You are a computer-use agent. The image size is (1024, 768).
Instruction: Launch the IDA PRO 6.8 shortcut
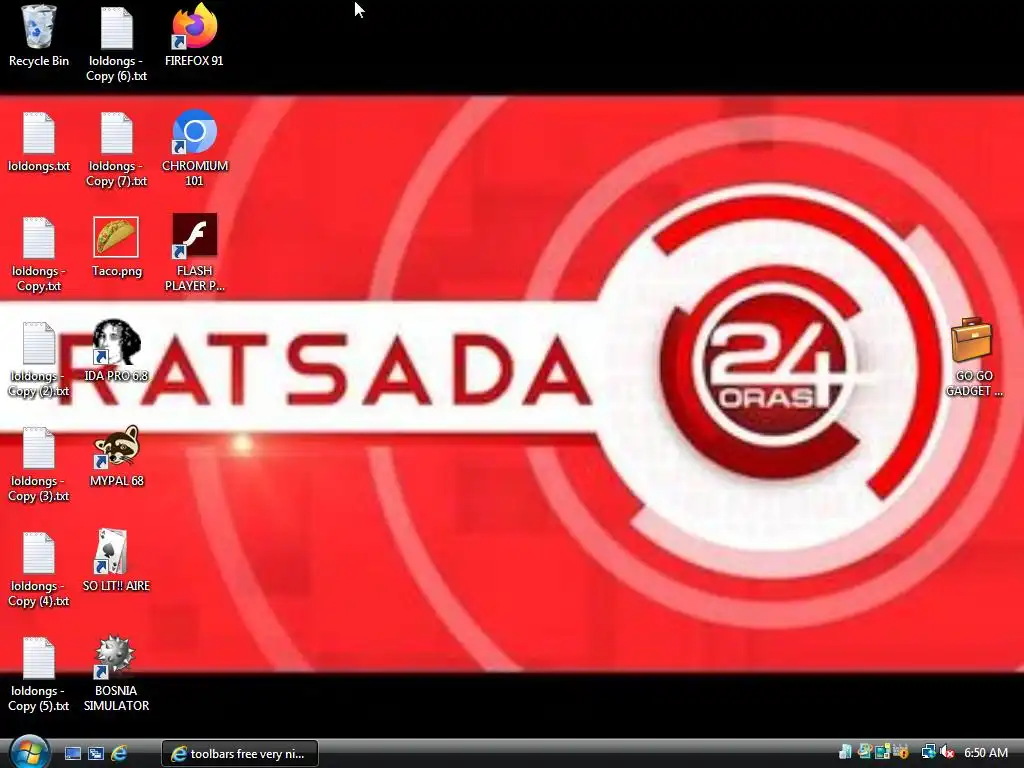click(116, 351)
